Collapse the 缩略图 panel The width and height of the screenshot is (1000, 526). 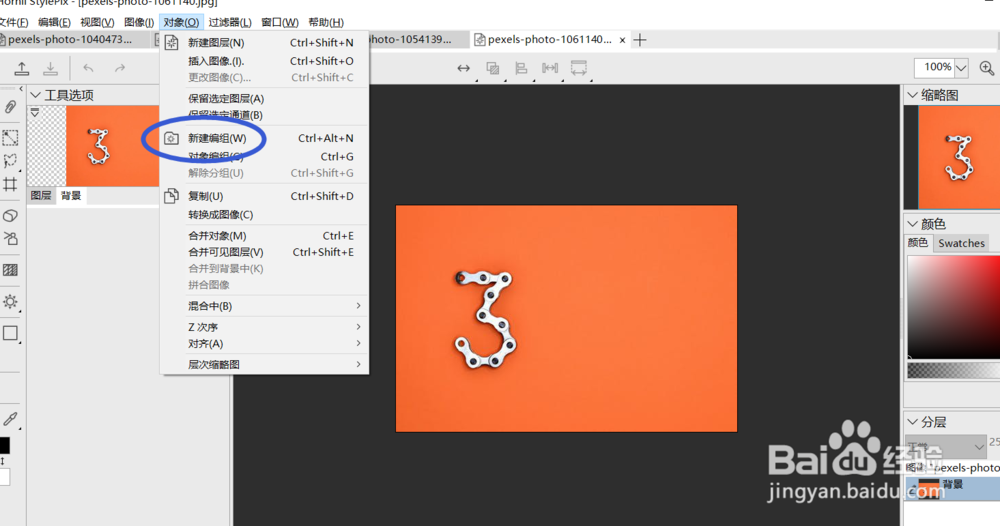913,95
